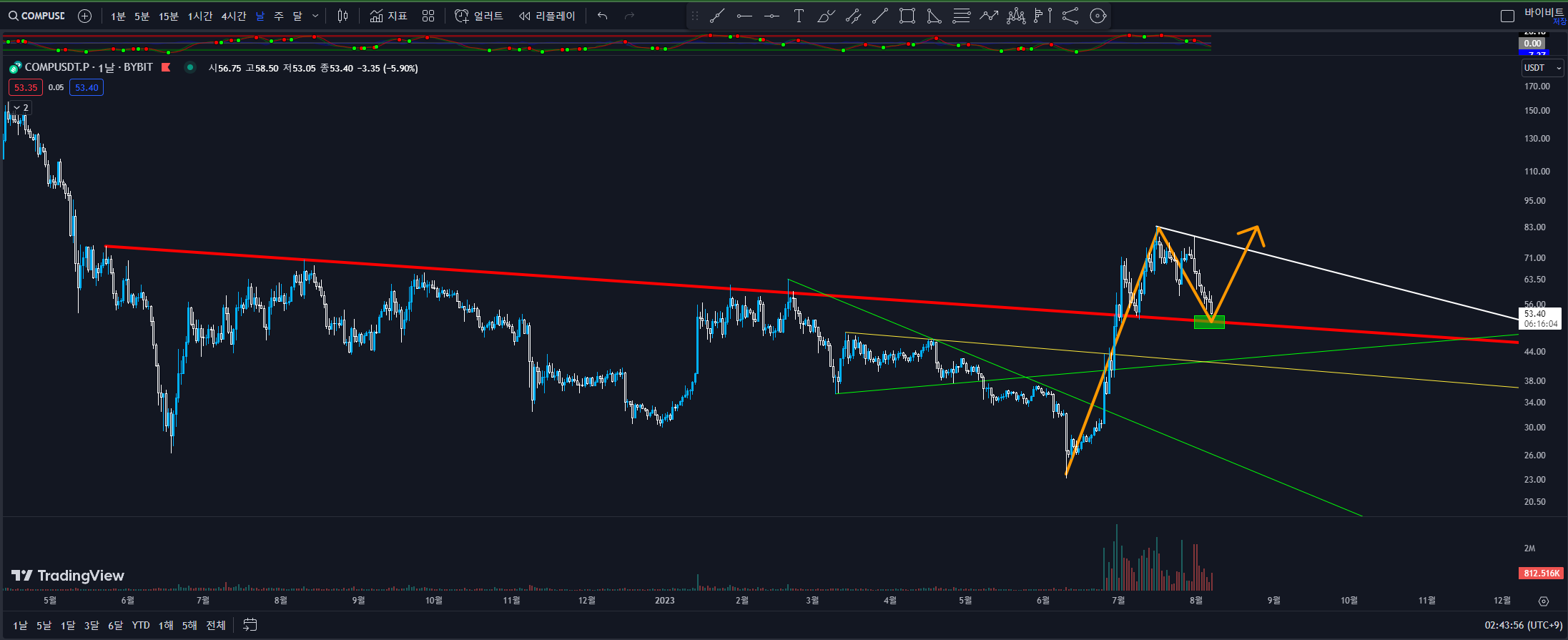Select the zigzag path drawing tool
Viewport: 1568px width, 640px height.
click(x=989, y=16)
